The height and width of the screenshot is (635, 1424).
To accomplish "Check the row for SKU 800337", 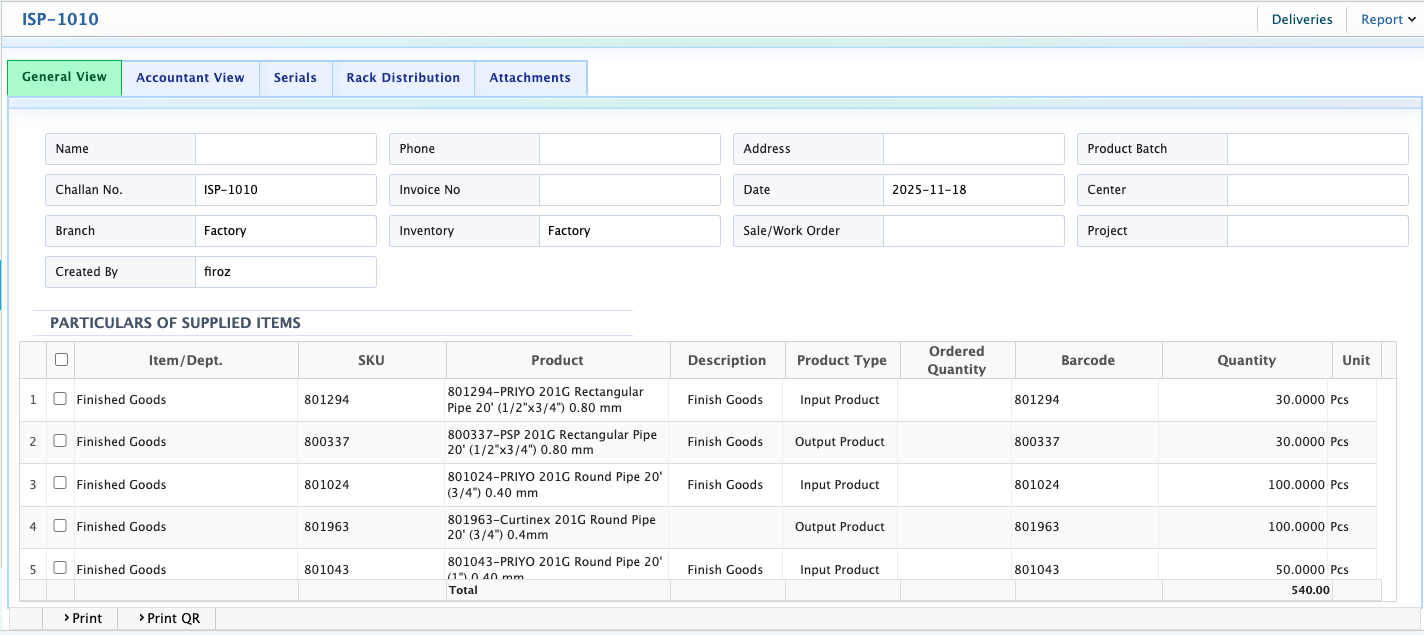I will tap(60, 440).
